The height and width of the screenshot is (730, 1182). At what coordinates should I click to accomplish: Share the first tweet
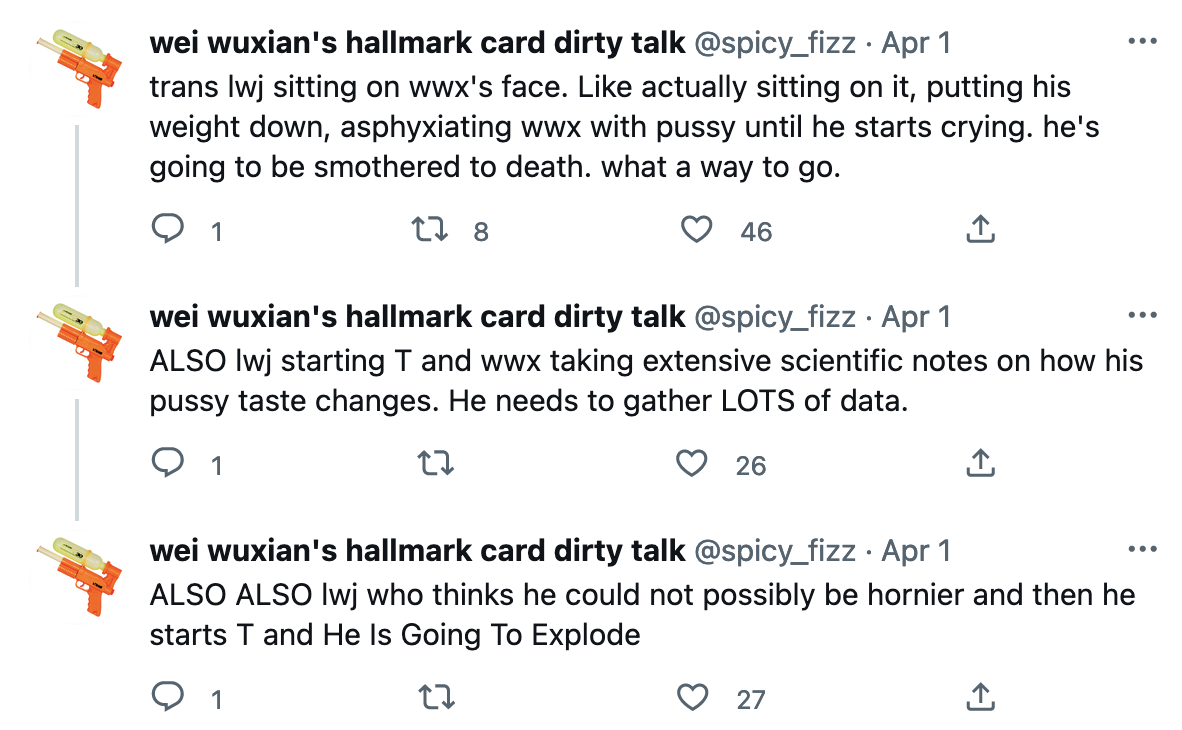tap(980, 231)
